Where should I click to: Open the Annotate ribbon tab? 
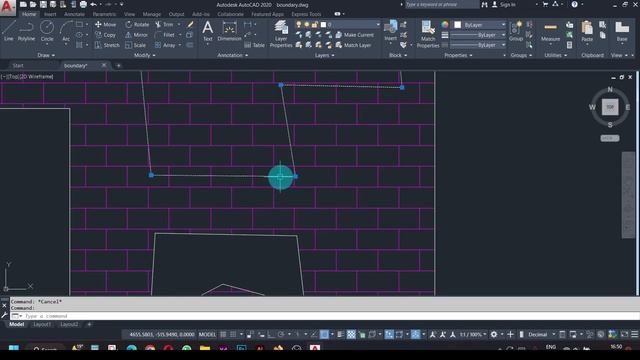(74, 14)
